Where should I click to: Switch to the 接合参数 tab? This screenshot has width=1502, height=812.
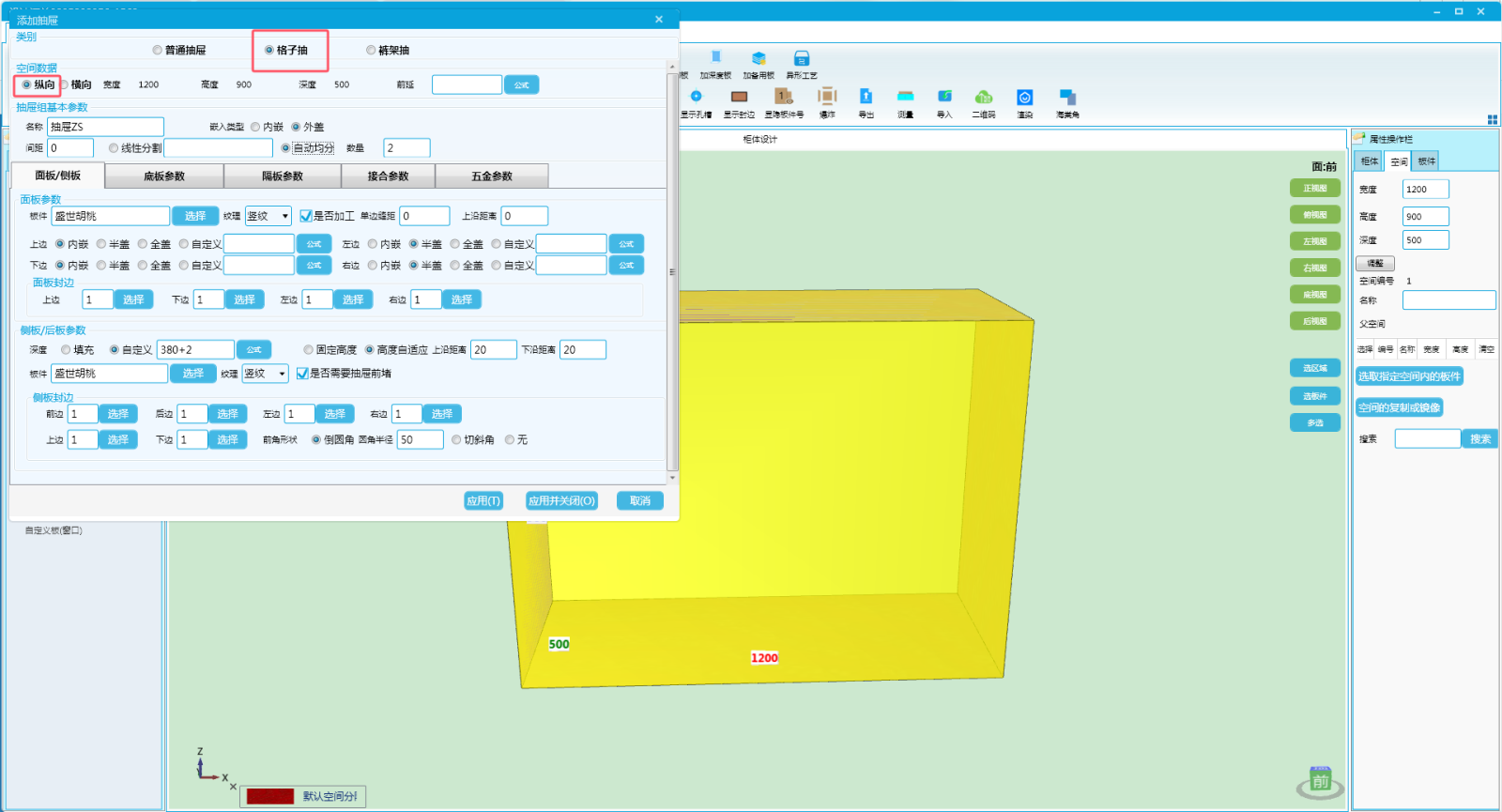click(x=388, y=176)
